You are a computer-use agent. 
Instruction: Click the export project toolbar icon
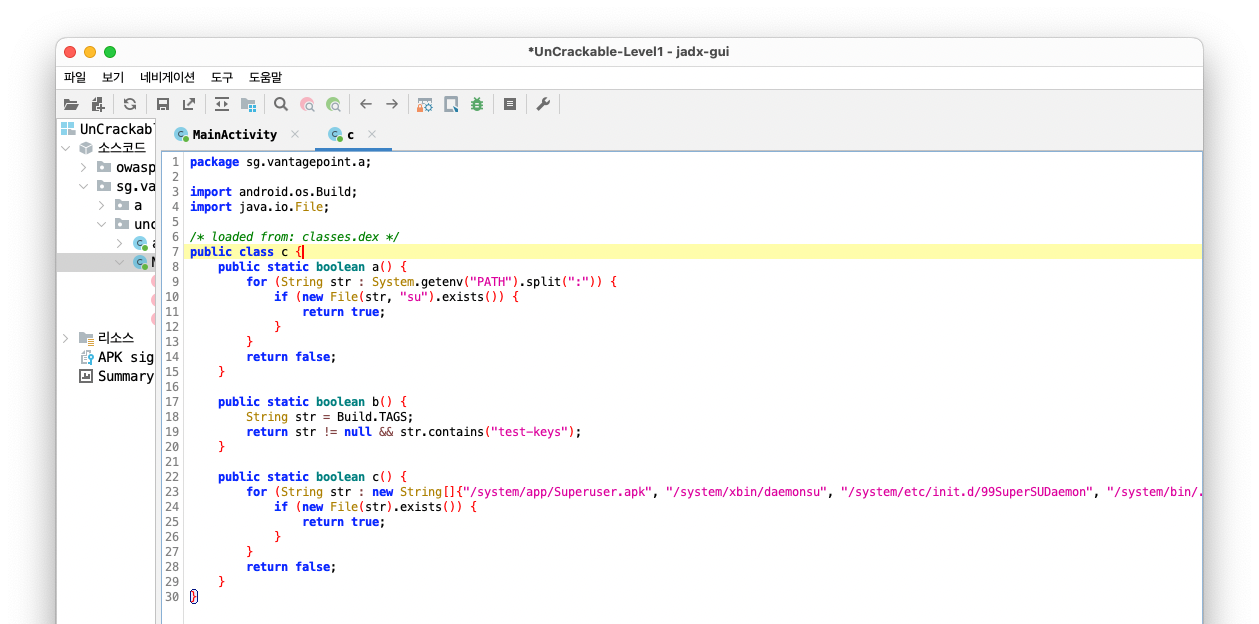188,104
